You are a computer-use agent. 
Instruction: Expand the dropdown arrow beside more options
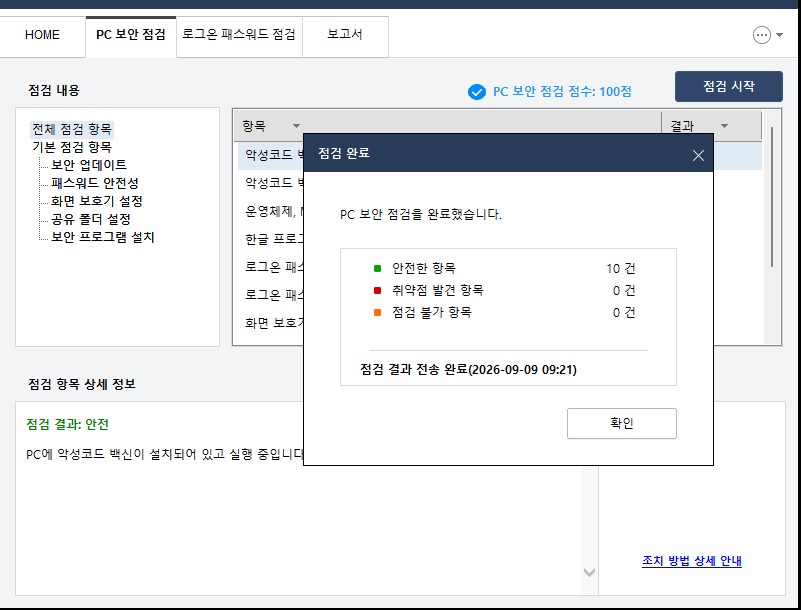(780, 35)
